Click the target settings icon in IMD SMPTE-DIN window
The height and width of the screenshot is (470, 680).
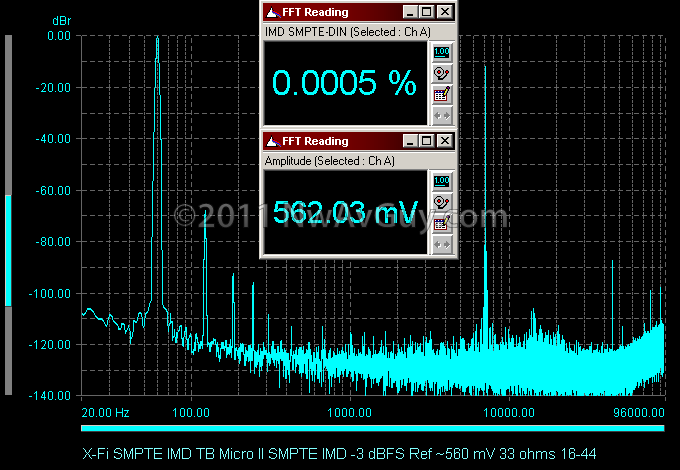(441, 73)
